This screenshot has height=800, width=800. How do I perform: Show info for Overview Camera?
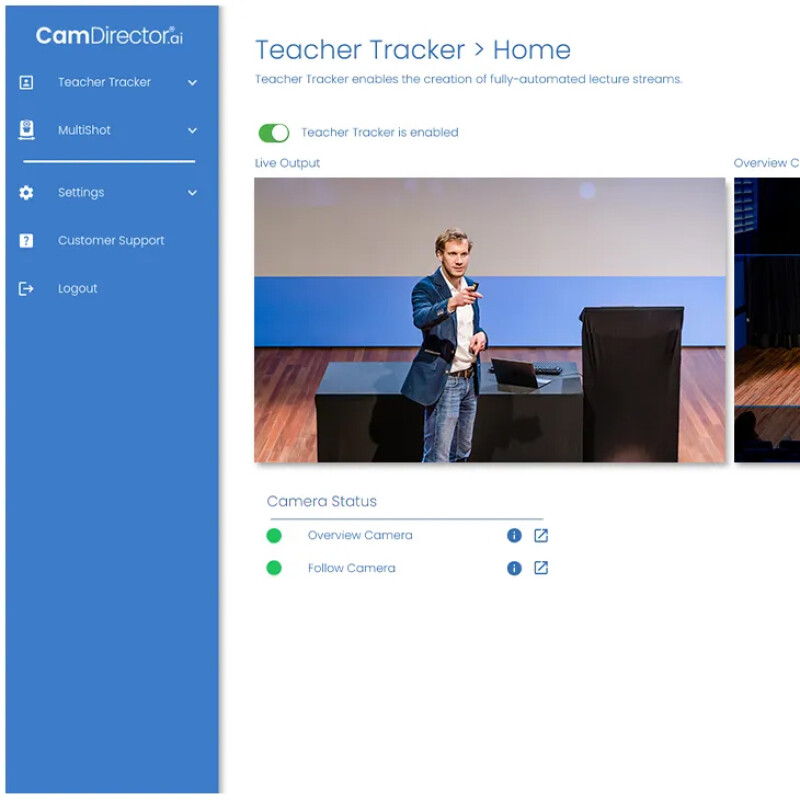coord(514,535)
